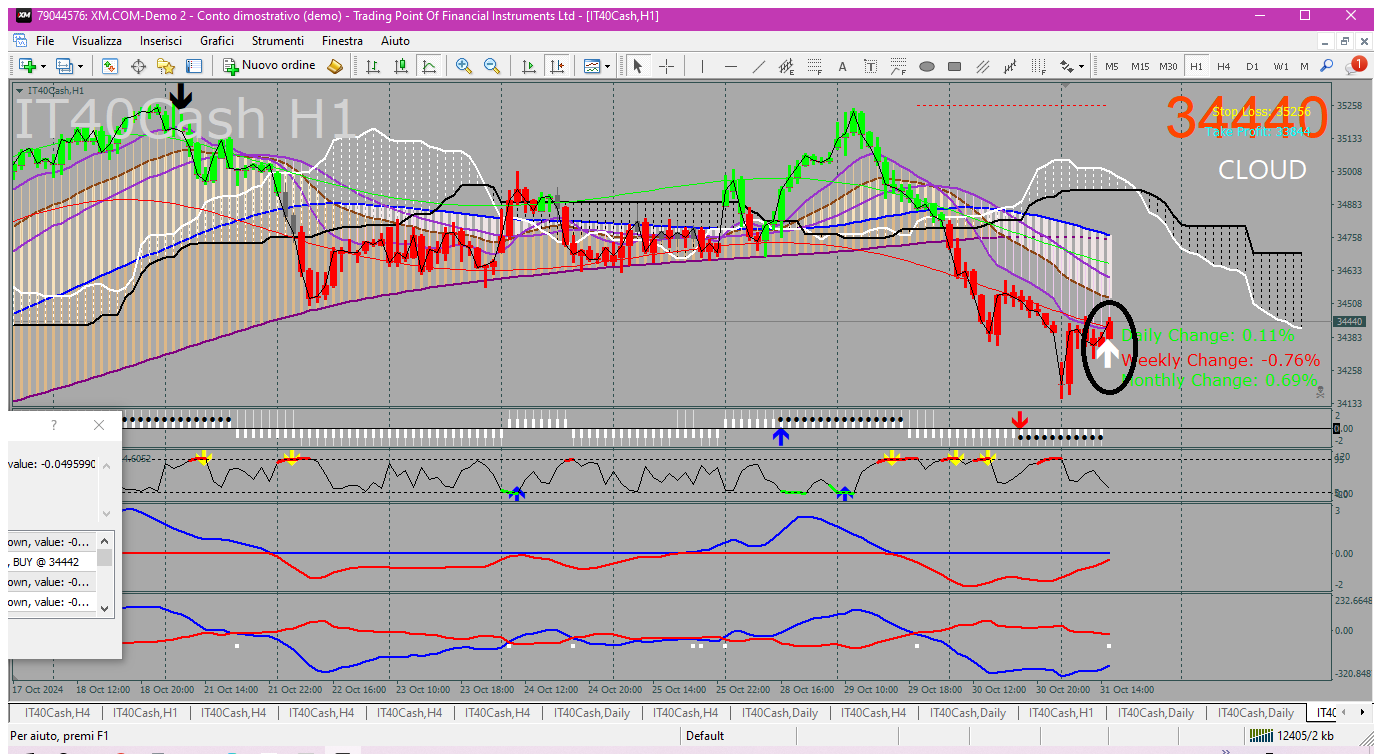The width and height of the screenshot is (1382, 754).
Task: Select the parallel lines channel tool
Action: tap(983, 66)
